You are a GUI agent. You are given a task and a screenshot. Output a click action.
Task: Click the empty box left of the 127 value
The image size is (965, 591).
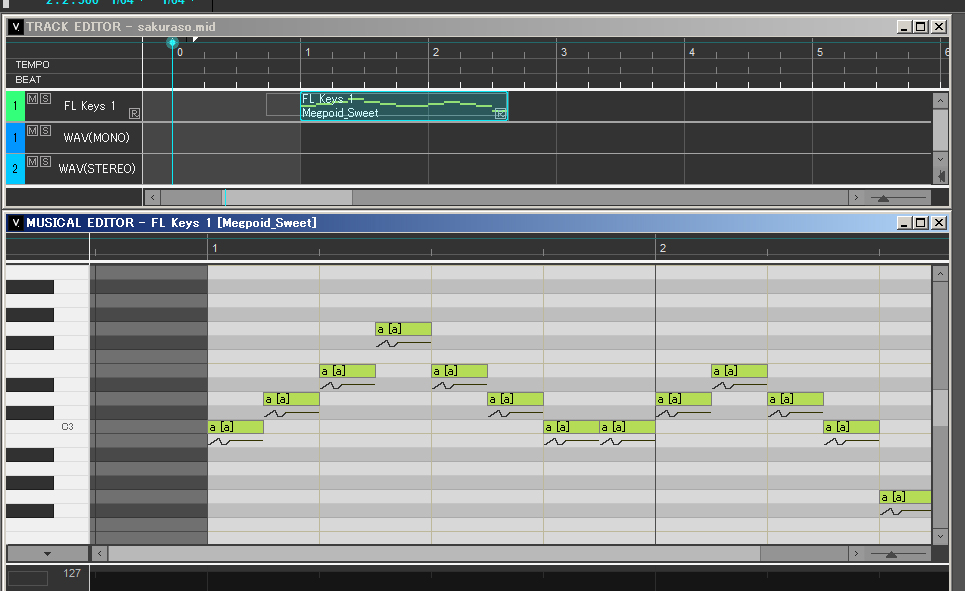28,578
